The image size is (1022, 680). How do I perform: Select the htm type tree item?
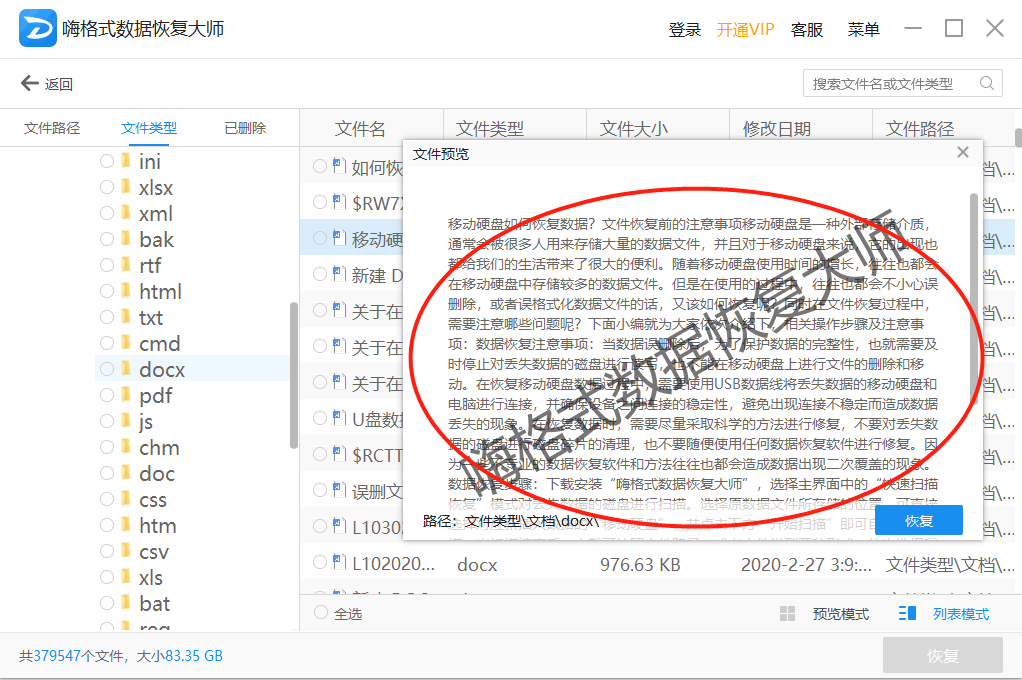pos(158,525)
